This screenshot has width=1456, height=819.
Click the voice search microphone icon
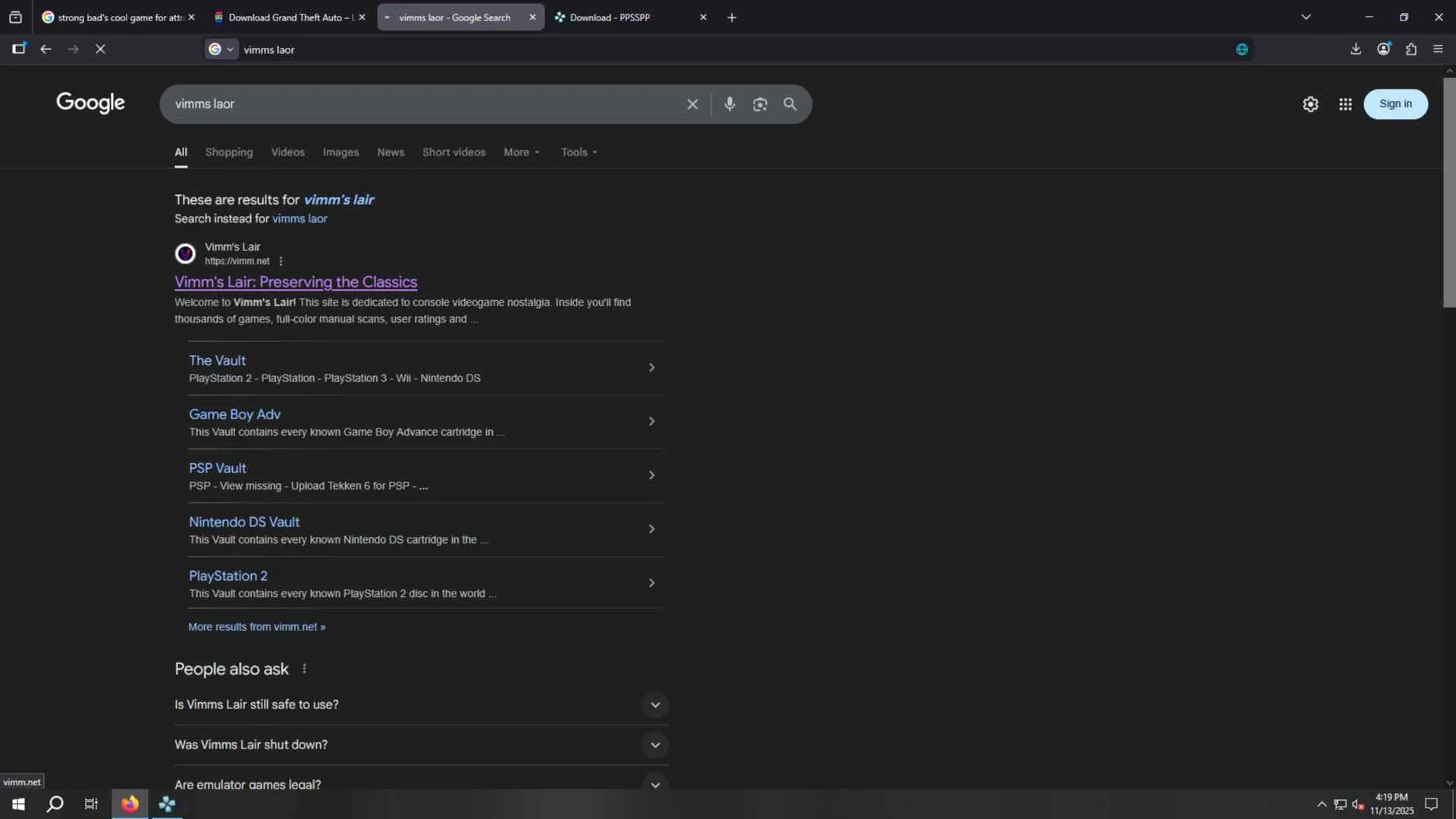pyautogui.click(x=729, y=104)
